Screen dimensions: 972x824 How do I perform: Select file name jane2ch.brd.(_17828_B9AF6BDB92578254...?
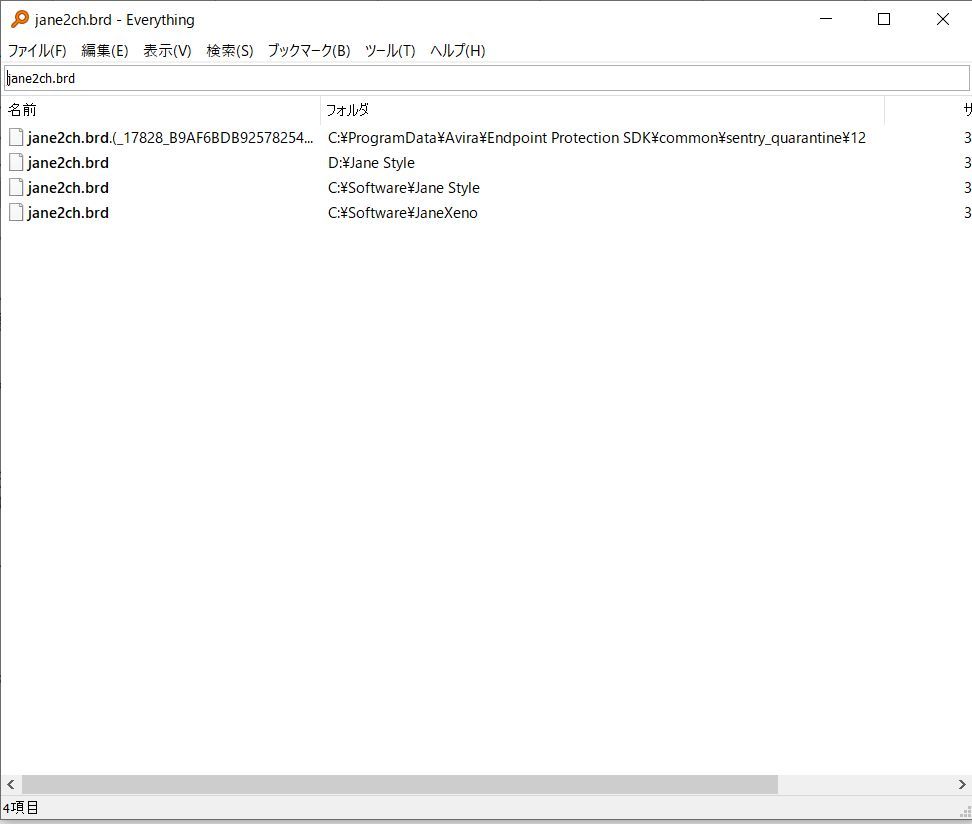170,138
